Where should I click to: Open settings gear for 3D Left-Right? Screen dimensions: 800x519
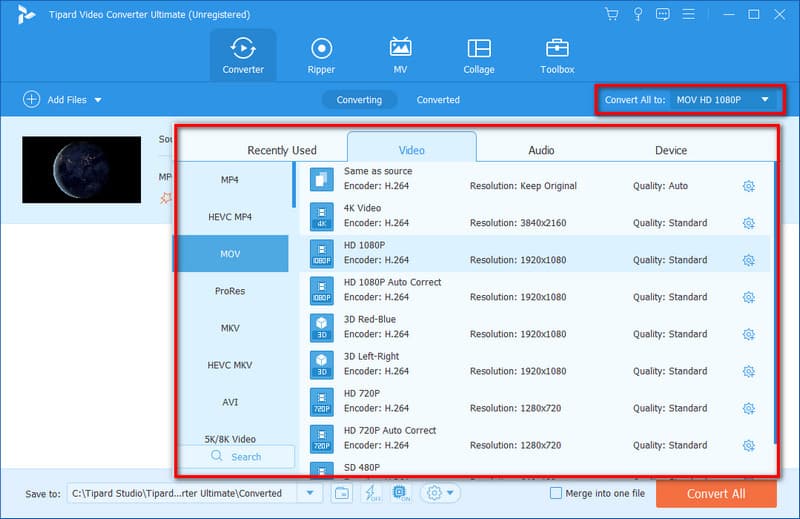748,371
